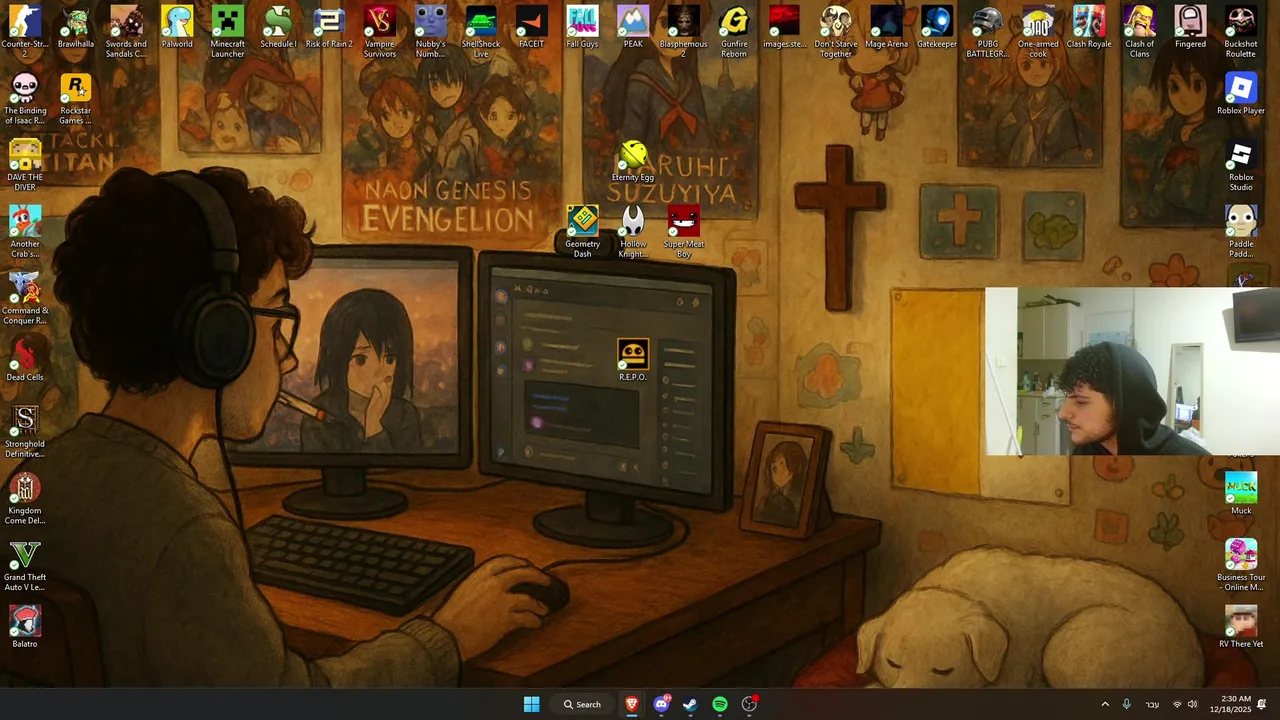This screenshot has width=1280, height=720.
Task: Select the Business Tour Online icon
Action: [x=1241, y=565]
